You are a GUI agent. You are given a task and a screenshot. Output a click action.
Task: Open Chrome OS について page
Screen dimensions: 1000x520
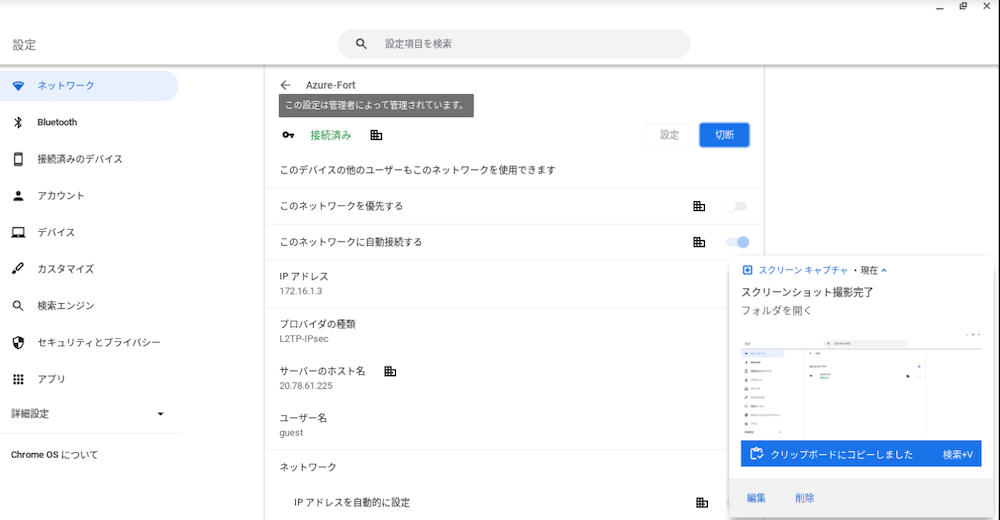55,455
